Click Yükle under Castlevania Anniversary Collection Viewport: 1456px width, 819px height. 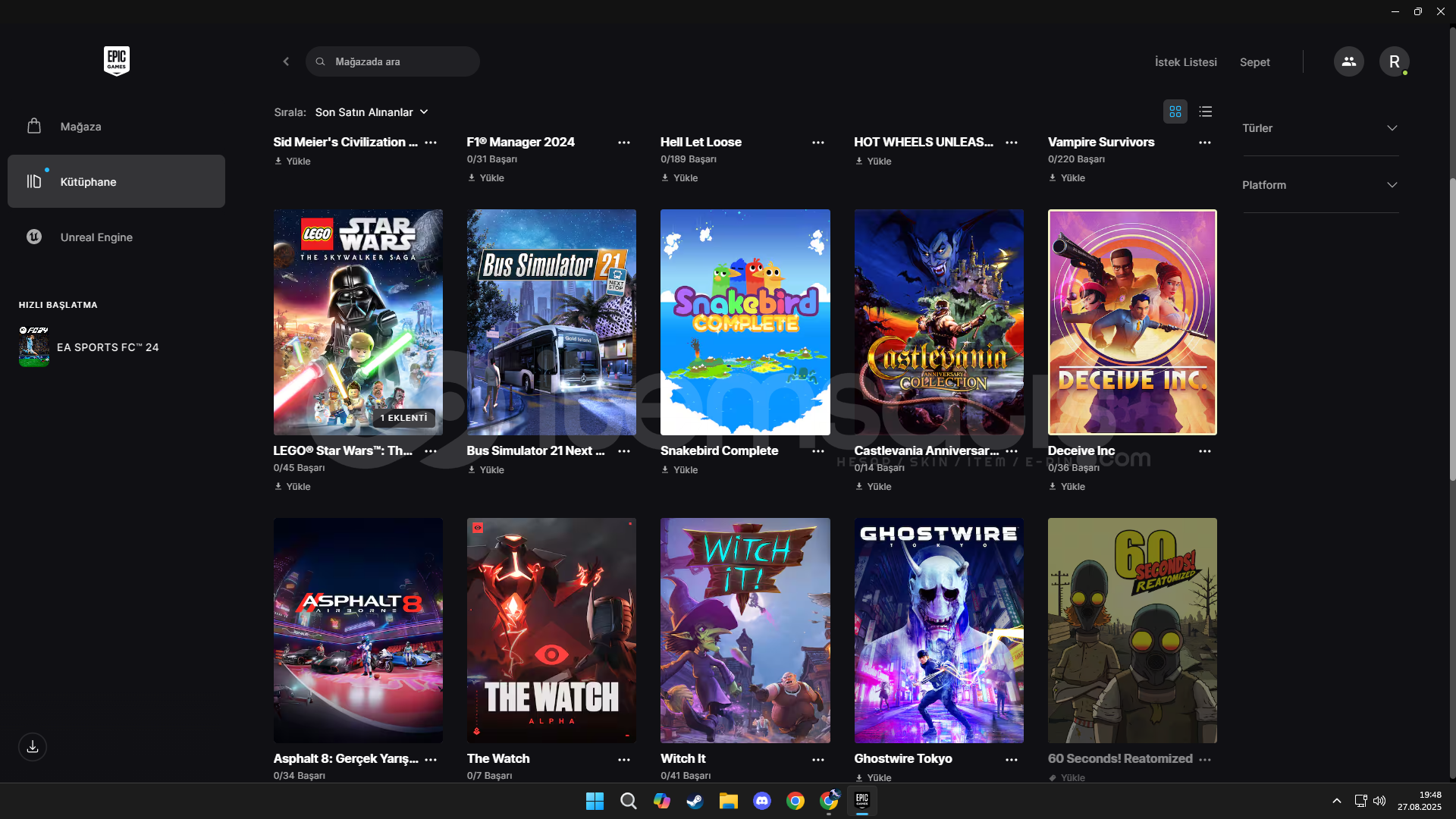coord(874,487)
